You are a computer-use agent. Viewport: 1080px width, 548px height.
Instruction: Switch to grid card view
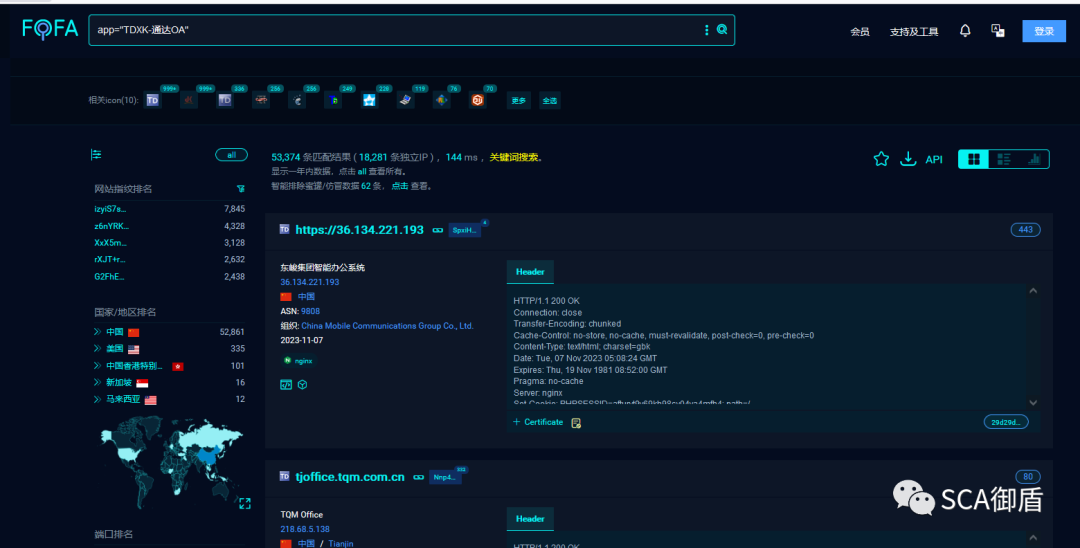pyautogui.click(x=973, y=159)
